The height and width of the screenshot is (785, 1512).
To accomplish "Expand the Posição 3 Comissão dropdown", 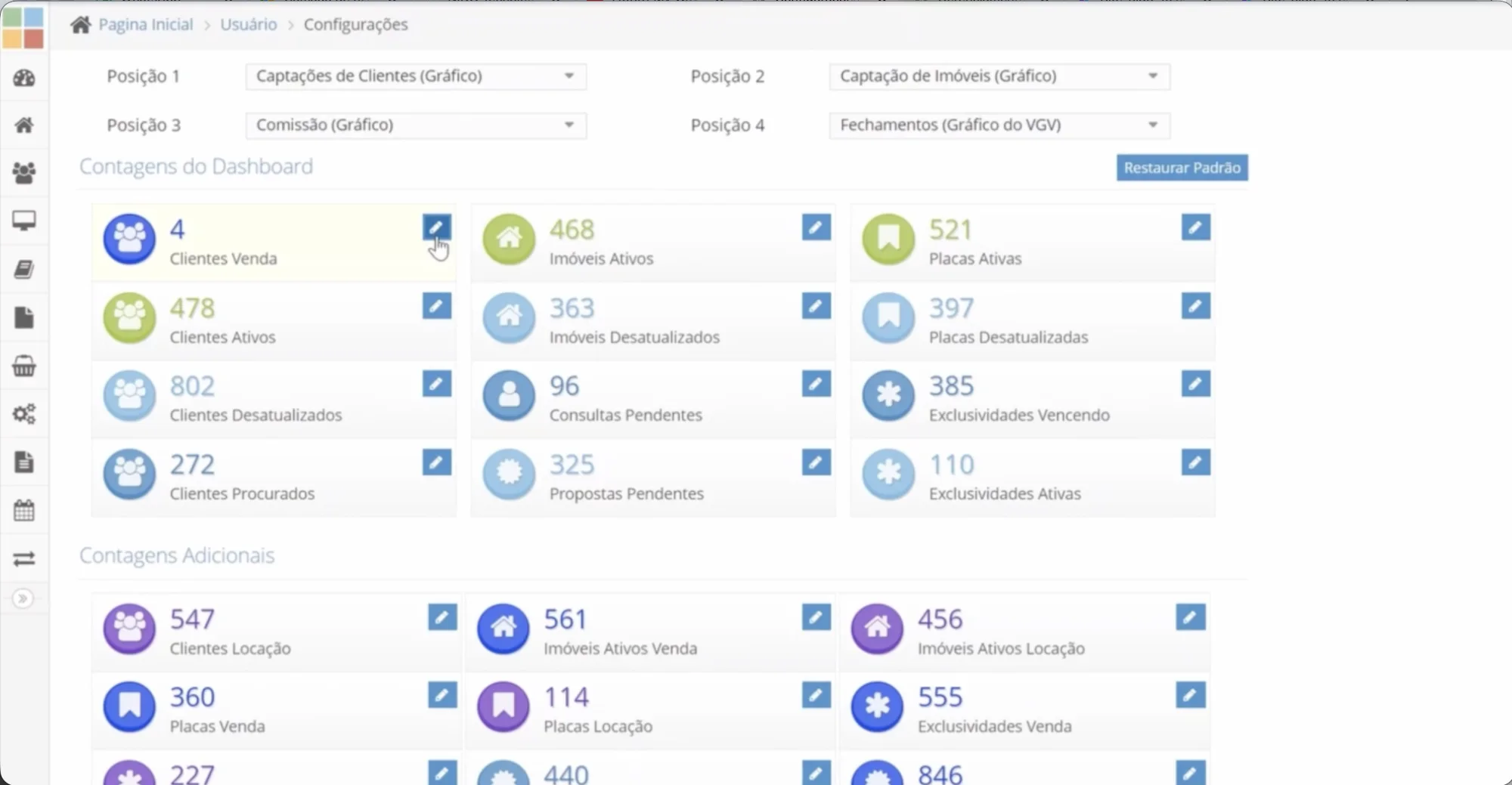I will 416,125.
